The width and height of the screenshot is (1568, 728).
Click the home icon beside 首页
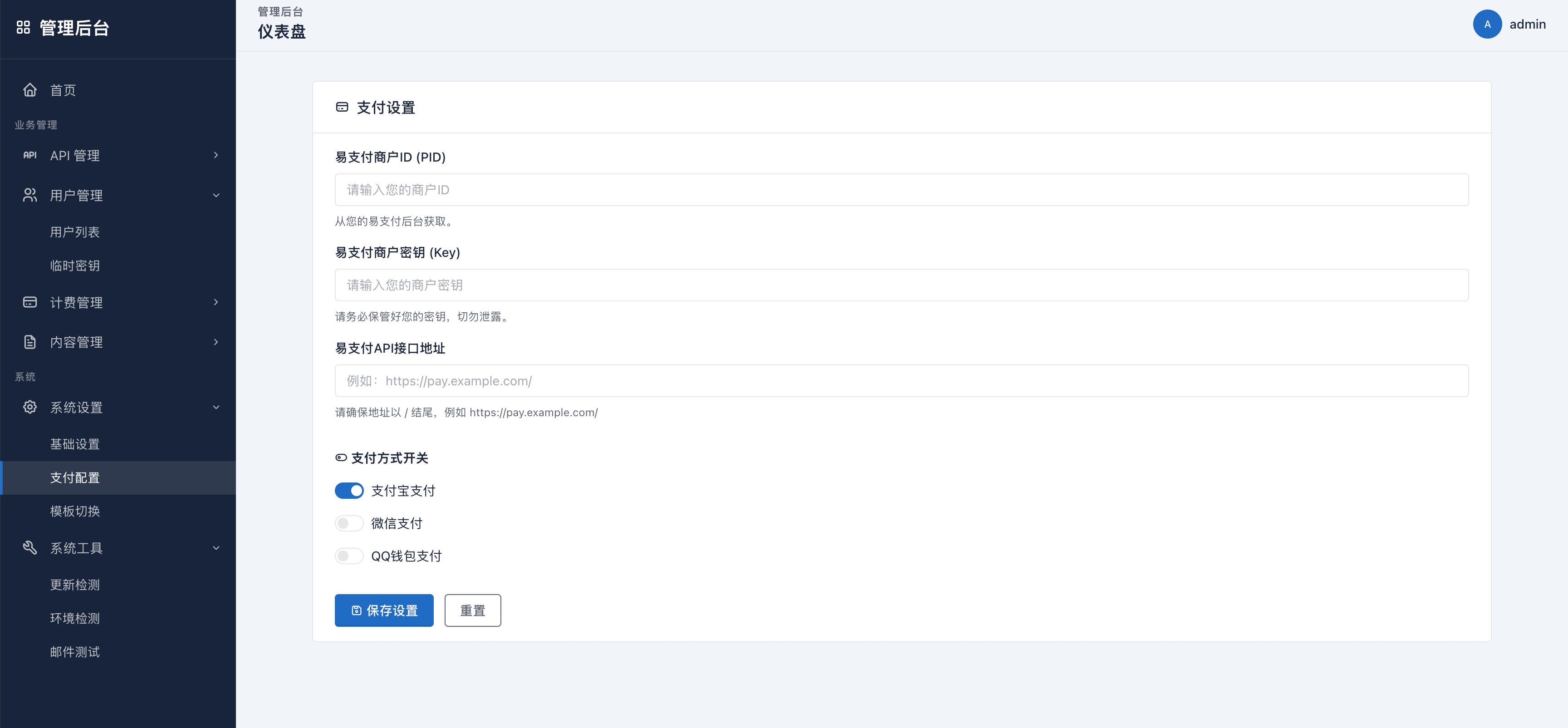pos(30,90)
